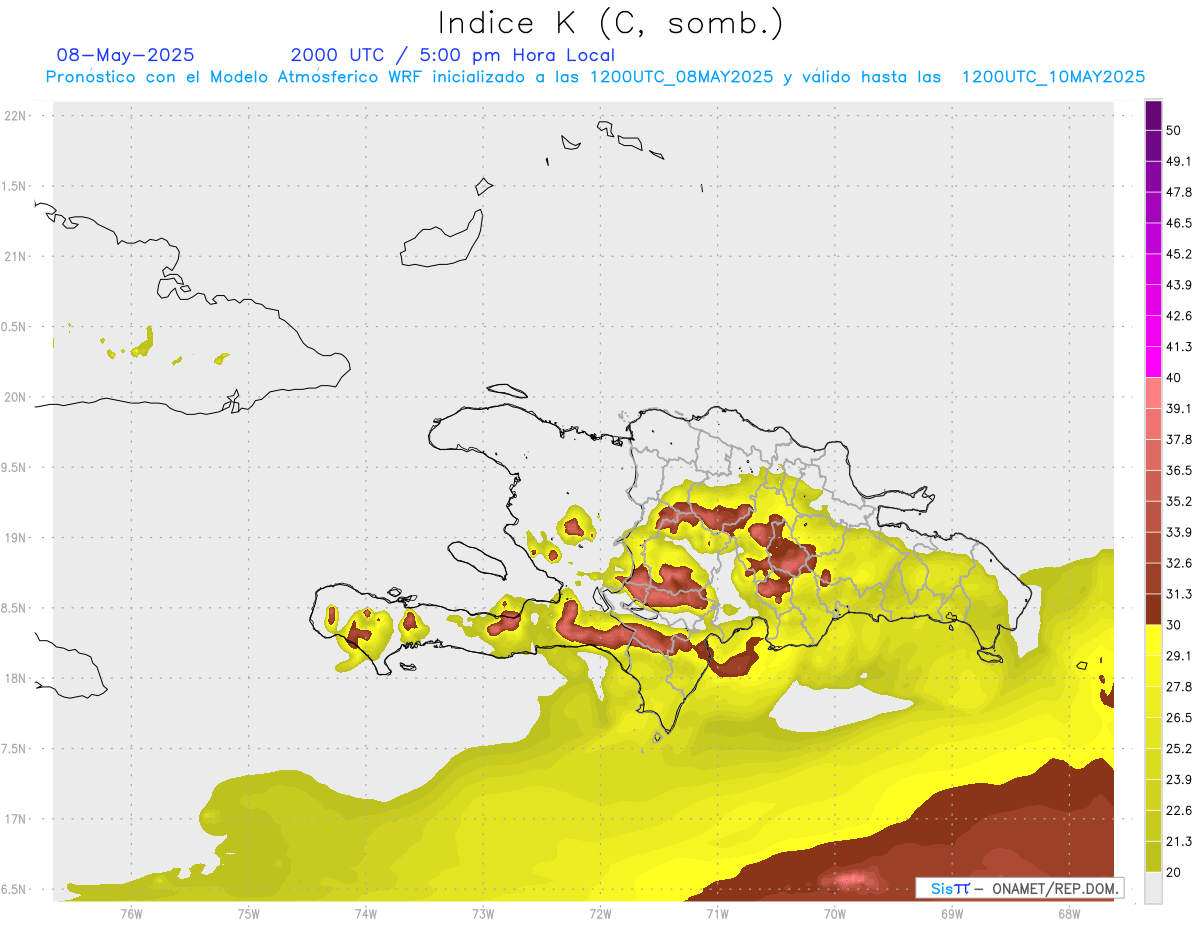The width and height of the screenshot is (1200, 927).
Task: Click the "47.8" colorbar value
Action: point(1179,192)
